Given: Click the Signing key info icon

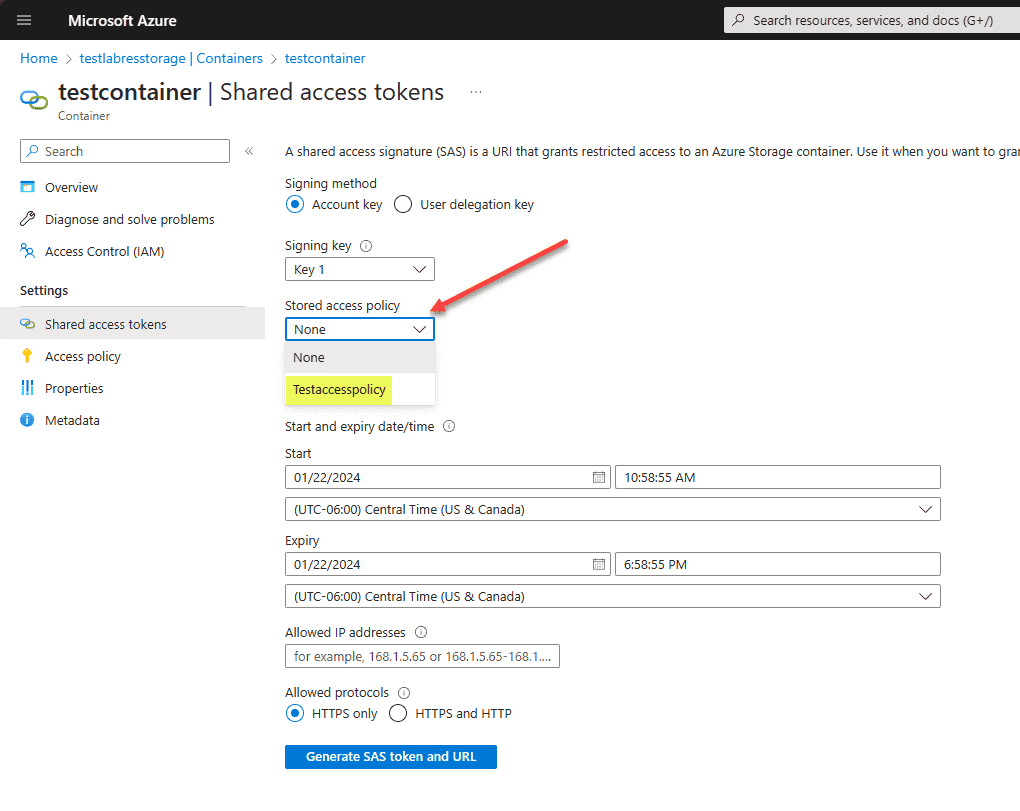Looking at the screenshot, I should tap(366, 246).
